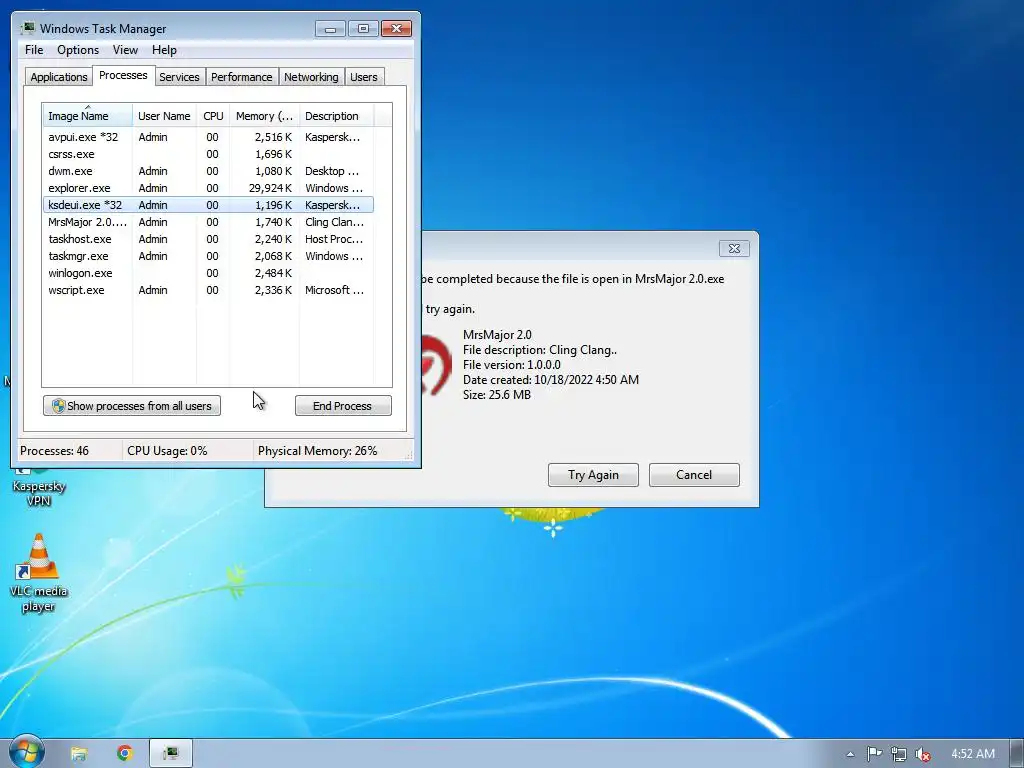Open the View menu

(125, 50)
